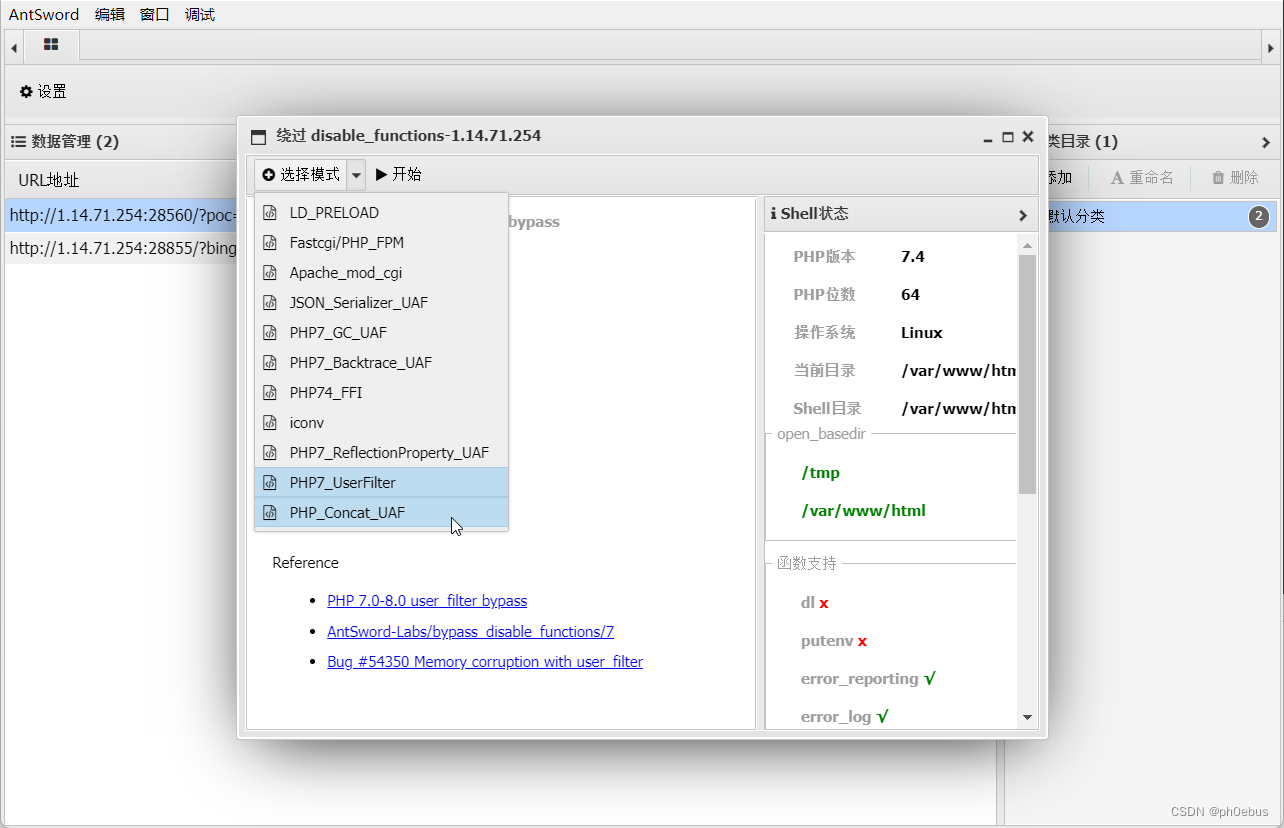The image size is (1284, 828).
Task: Click the script icon beside iconv
Action: point(269,422)
